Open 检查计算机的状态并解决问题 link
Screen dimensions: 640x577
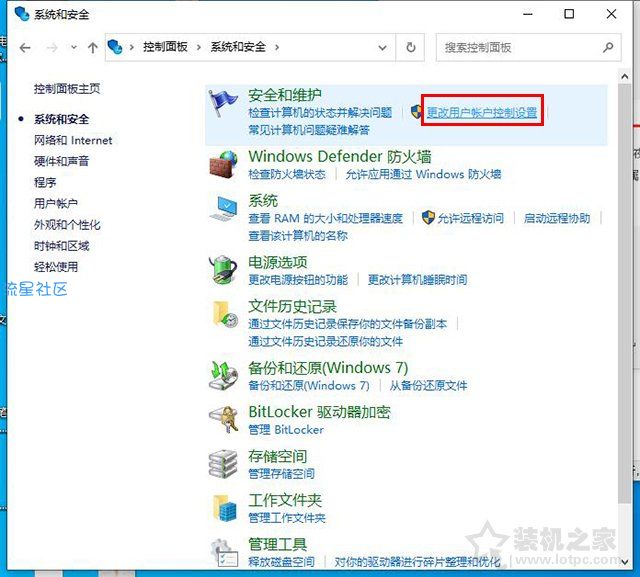click(x=320, y=112)
